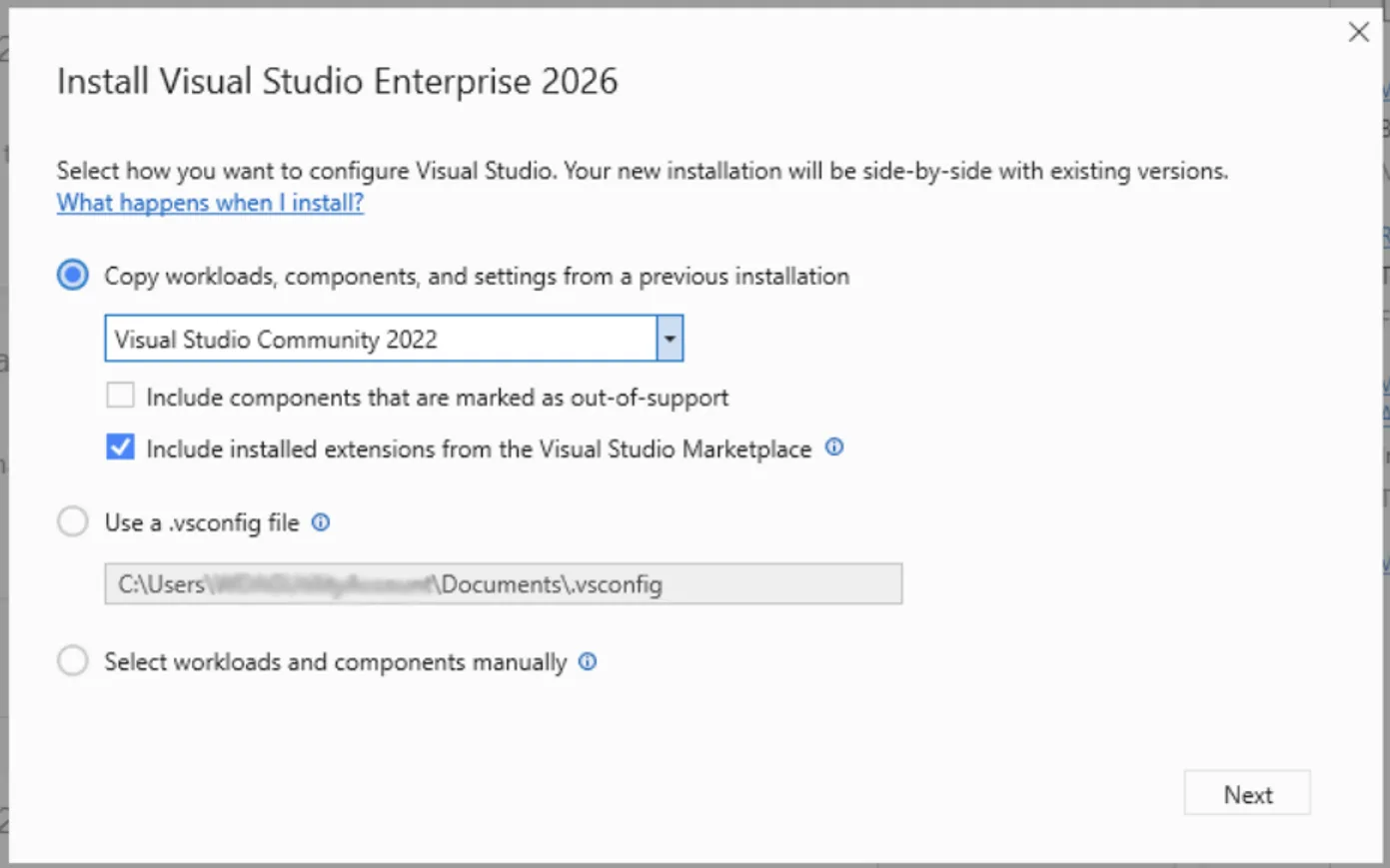Viewport: 1390px width, 868px height.
Task: Click the Visual Studio Community 2022 combo box
Action: (380, 338)
